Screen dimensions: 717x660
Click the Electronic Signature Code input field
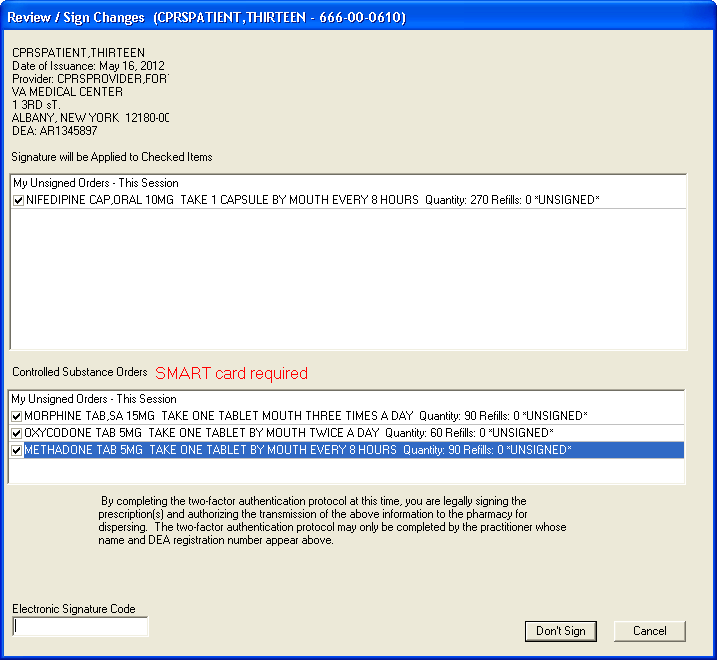coord(80,627)
